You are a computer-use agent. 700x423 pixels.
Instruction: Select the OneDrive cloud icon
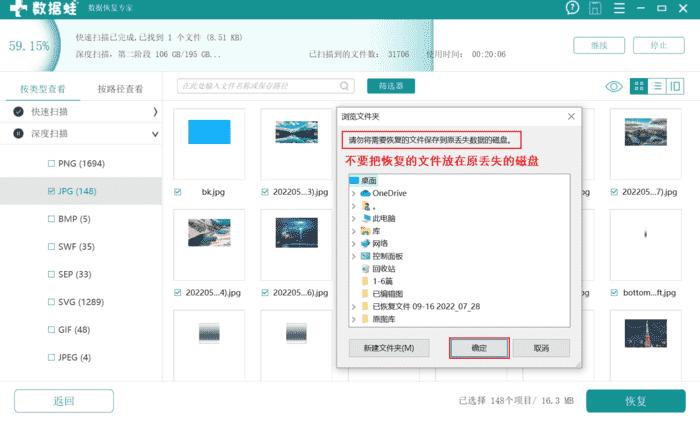[365, 193]
